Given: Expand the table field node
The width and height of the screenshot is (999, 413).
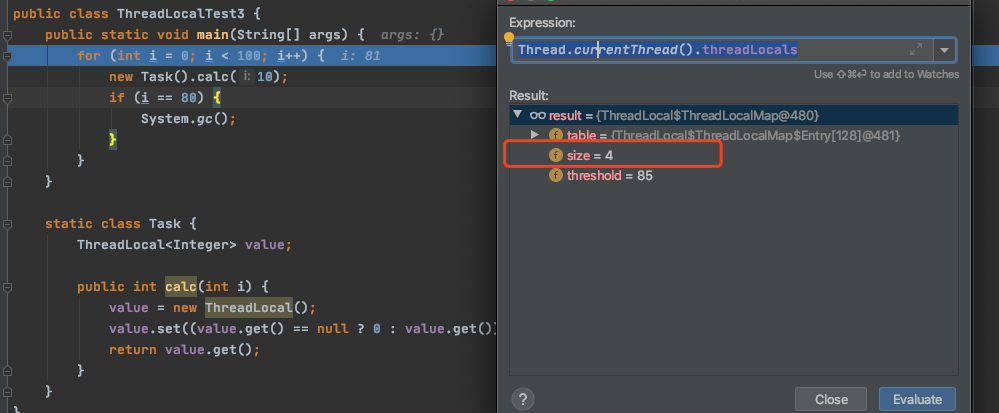Looking at the screenshot, I should coord(535,134).
